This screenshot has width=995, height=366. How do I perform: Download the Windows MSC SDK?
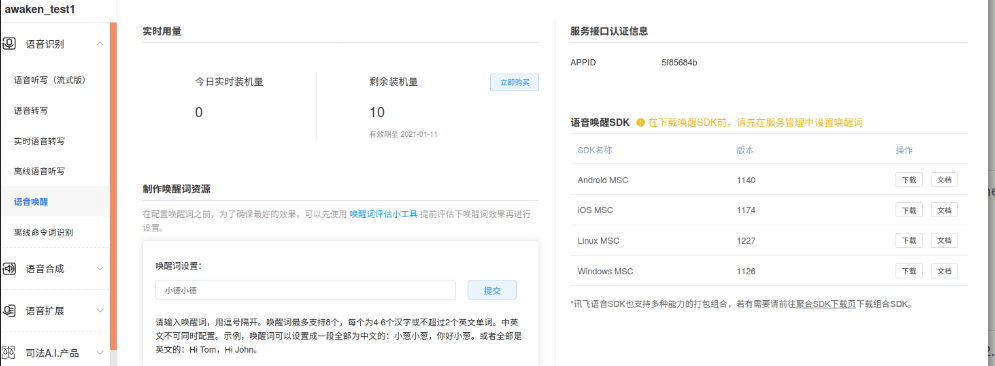tap(909, 271)
